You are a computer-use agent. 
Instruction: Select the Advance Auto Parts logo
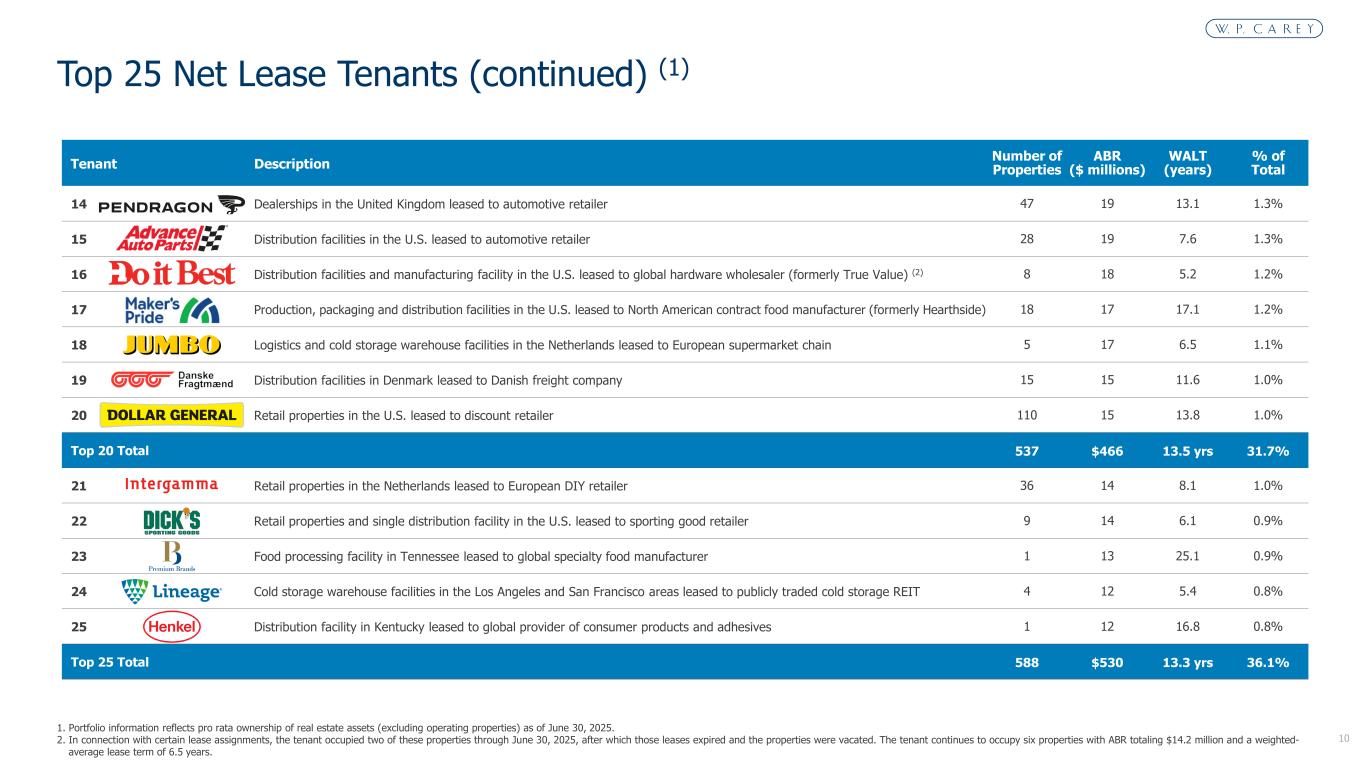click(171, 239)
